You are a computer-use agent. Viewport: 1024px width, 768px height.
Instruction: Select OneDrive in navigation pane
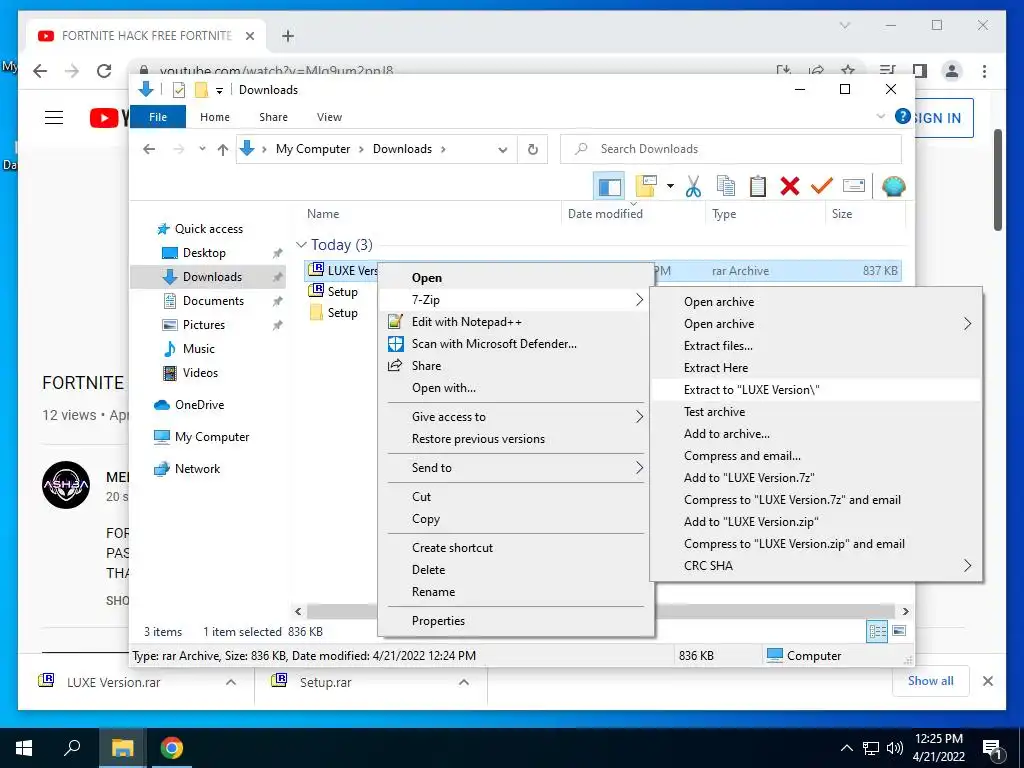click(199, 405)
